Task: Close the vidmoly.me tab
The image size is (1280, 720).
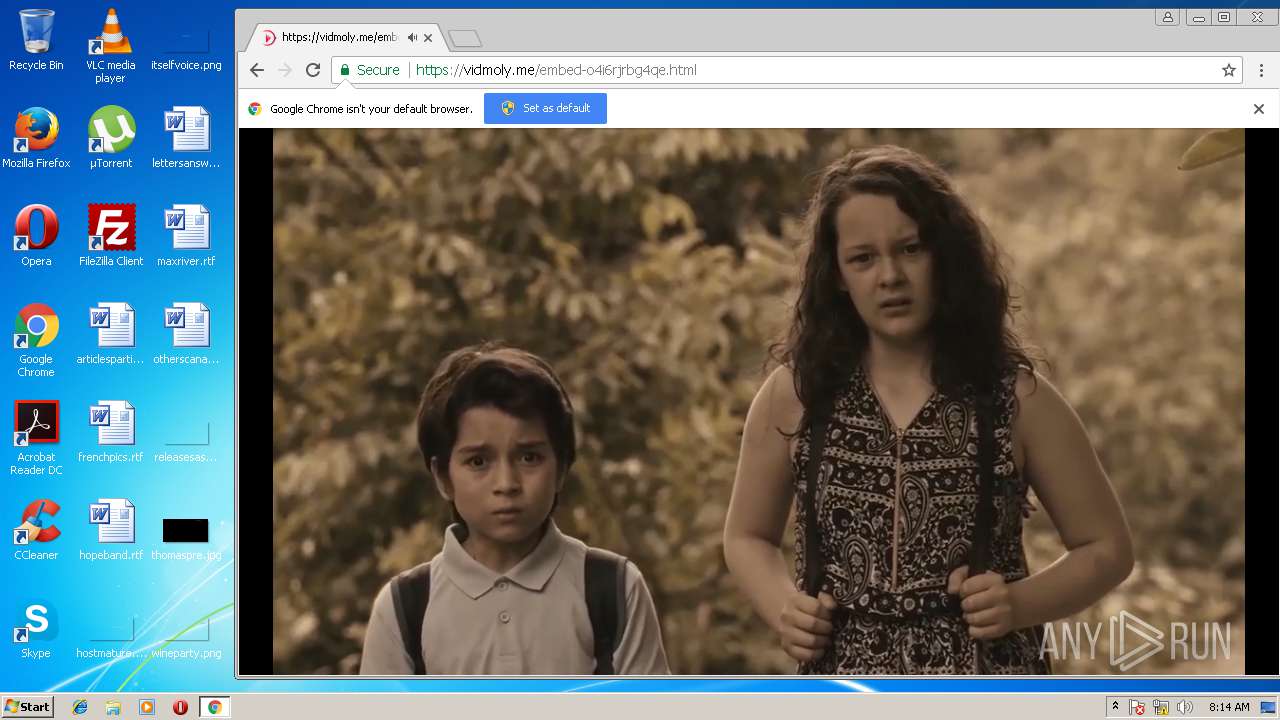Action: point(428,38)
